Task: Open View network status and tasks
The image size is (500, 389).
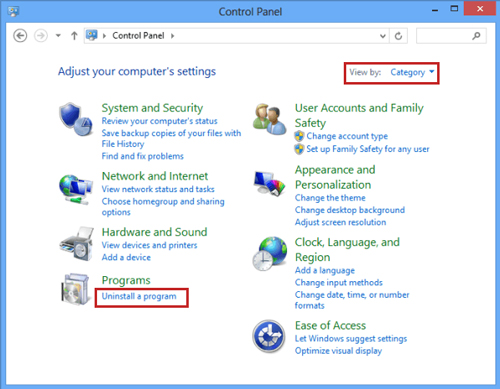Action: [x=158, y=189]
